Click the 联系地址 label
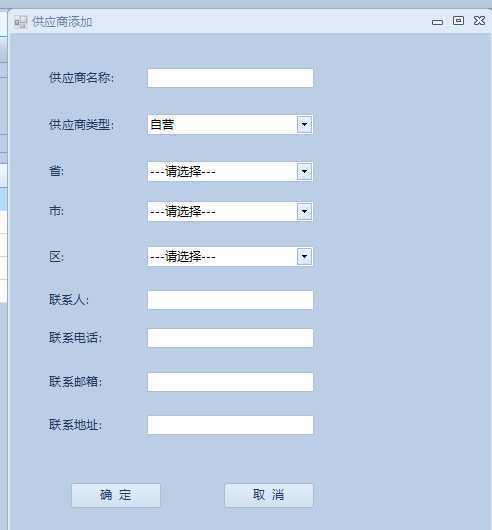492x530 pixels. [75, 425]
